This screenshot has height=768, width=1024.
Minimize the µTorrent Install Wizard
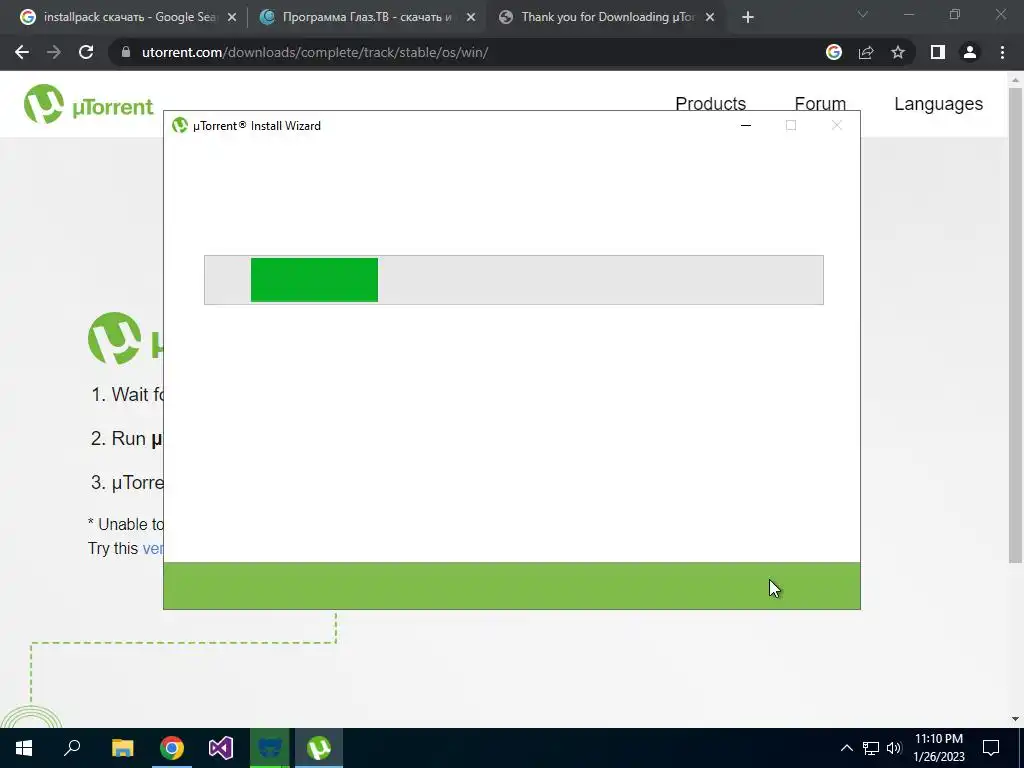pos(746,125)
